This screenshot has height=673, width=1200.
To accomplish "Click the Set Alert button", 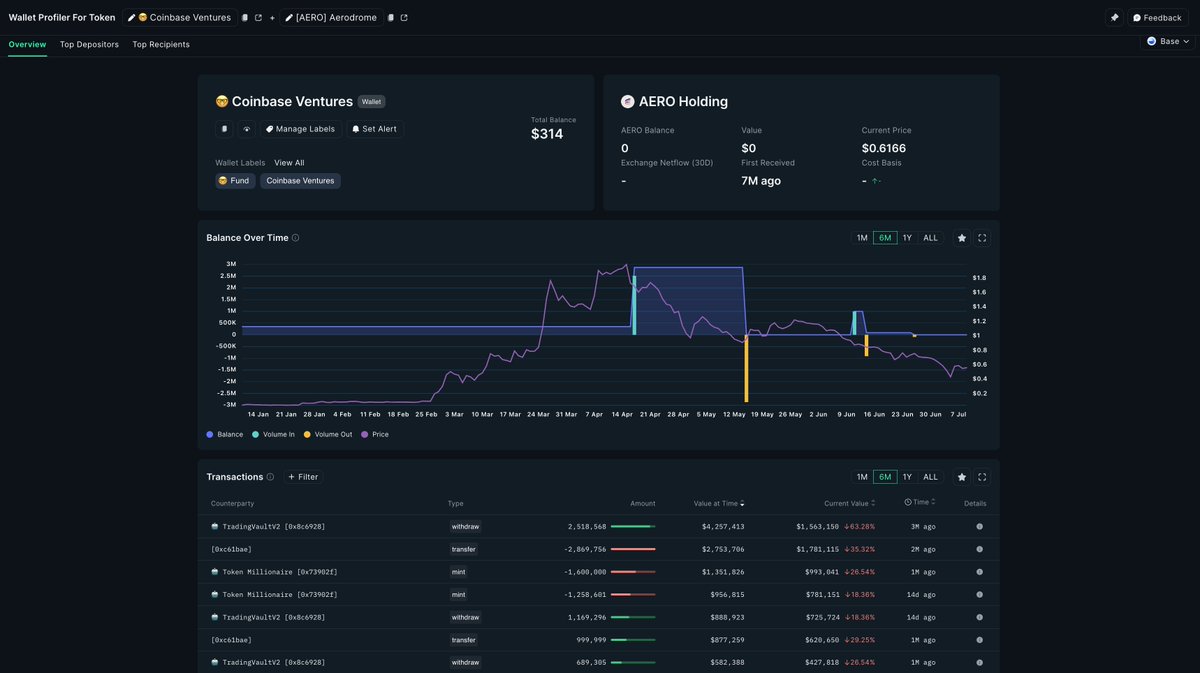I will tap(375, 129).
